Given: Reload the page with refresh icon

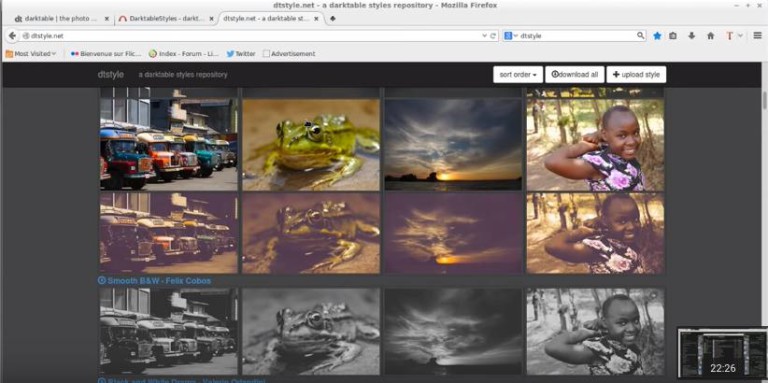Looking at the screenshot, I should pos(494,36).
